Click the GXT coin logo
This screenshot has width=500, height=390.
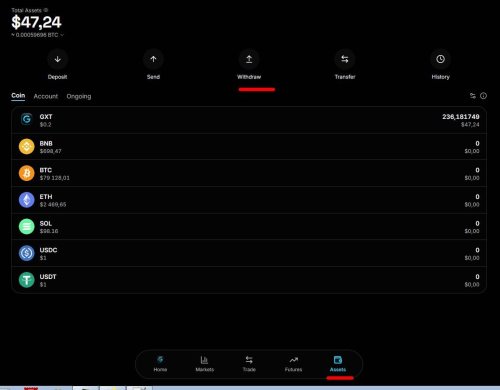27,119
